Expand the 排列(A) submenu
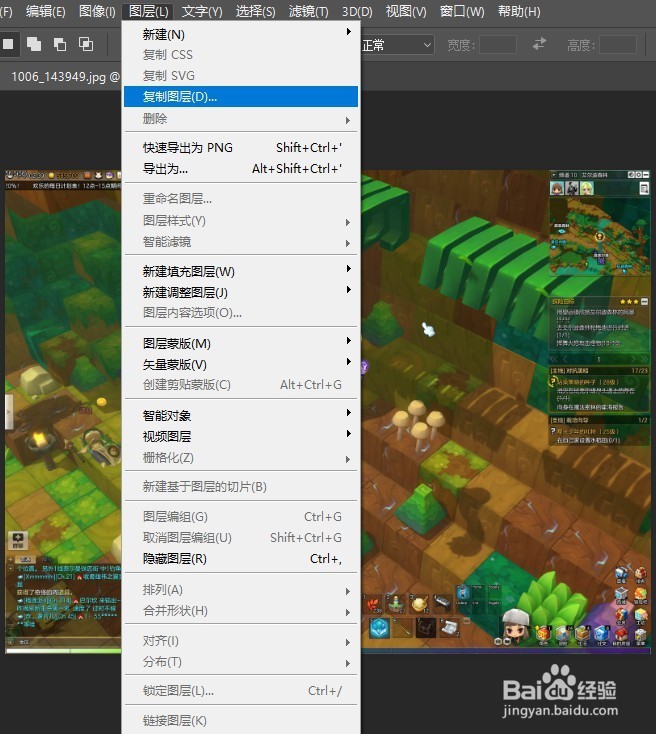The image size is (656, 734). (x=241, y=590)
